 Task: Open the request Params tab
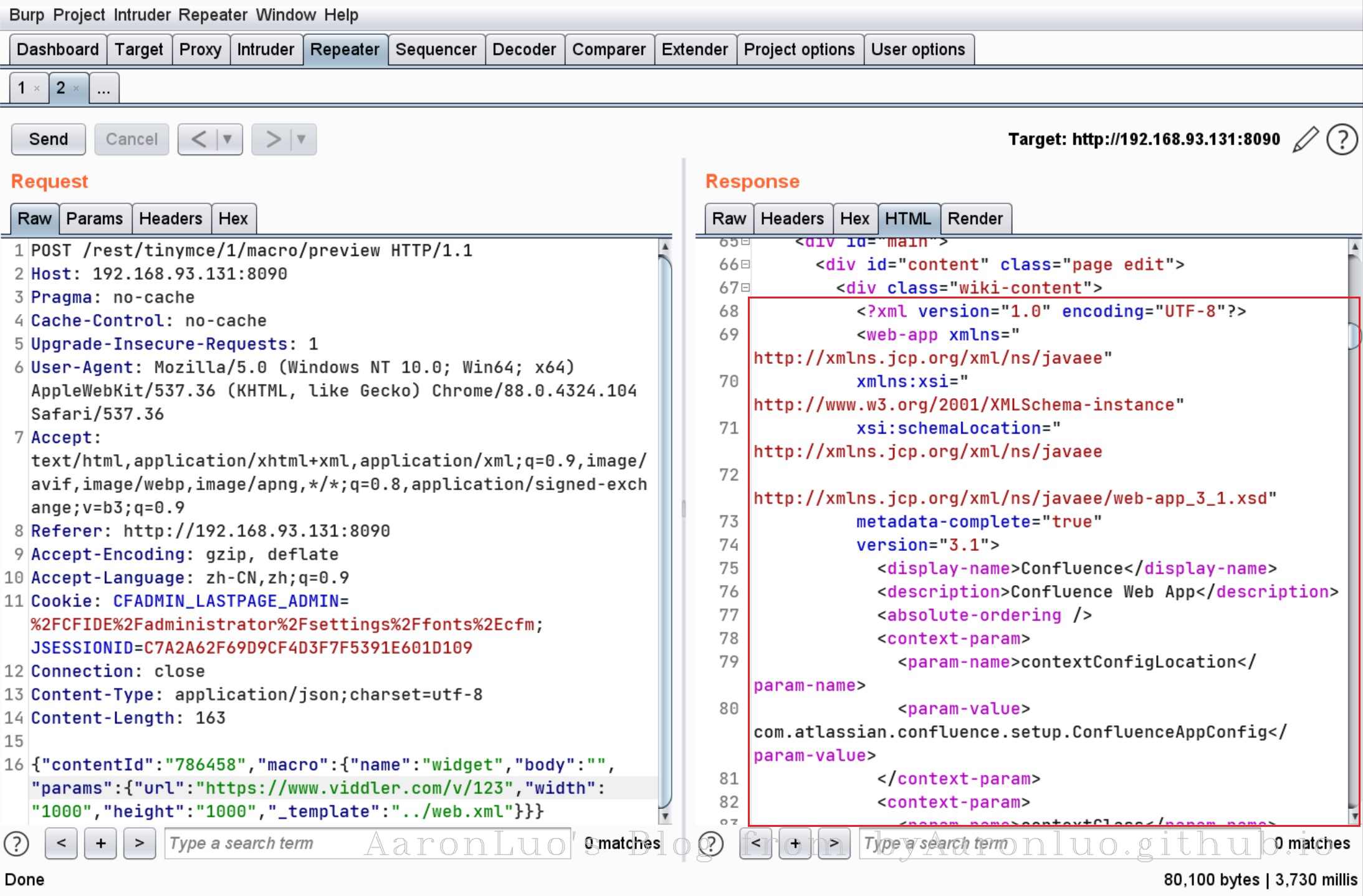point(94,219)
